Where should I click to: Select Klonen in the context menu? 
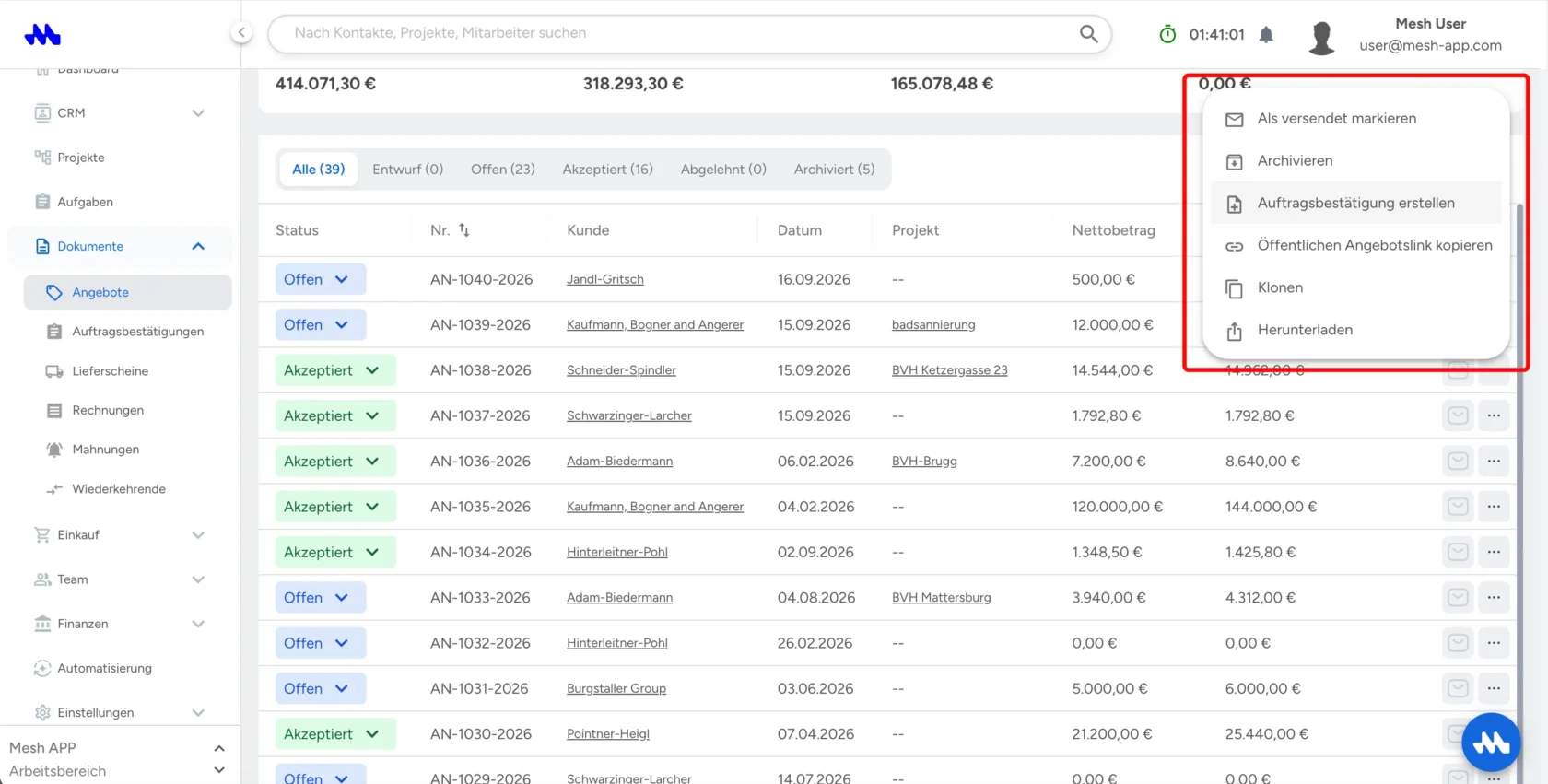coord(1356,288)
